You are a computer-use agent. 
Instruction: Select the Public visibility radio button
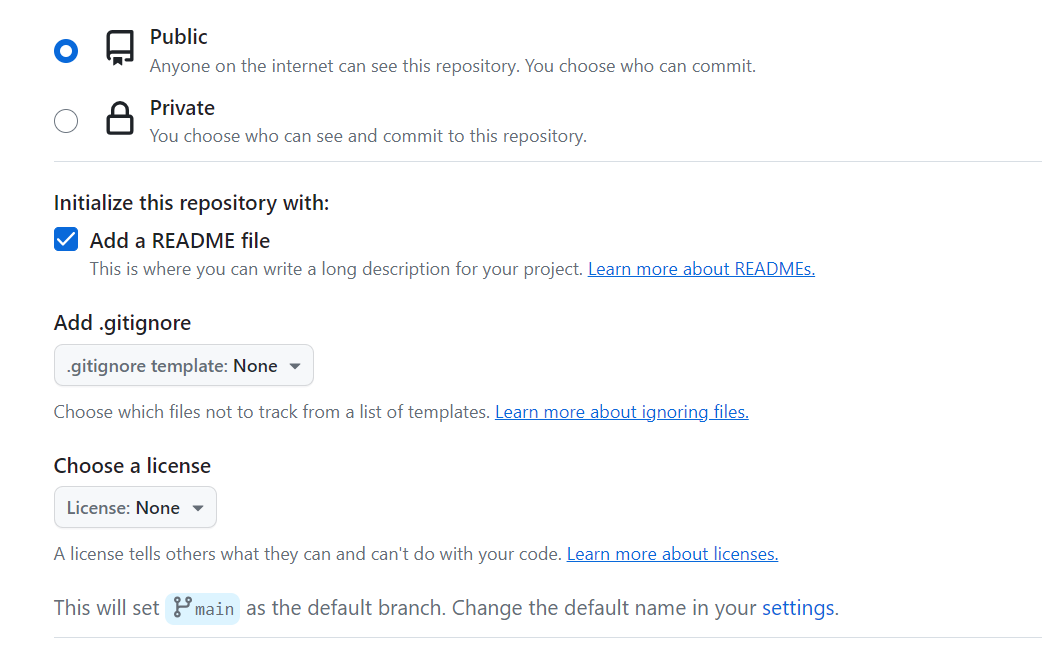pyautogui.click(x=66, y=51)
